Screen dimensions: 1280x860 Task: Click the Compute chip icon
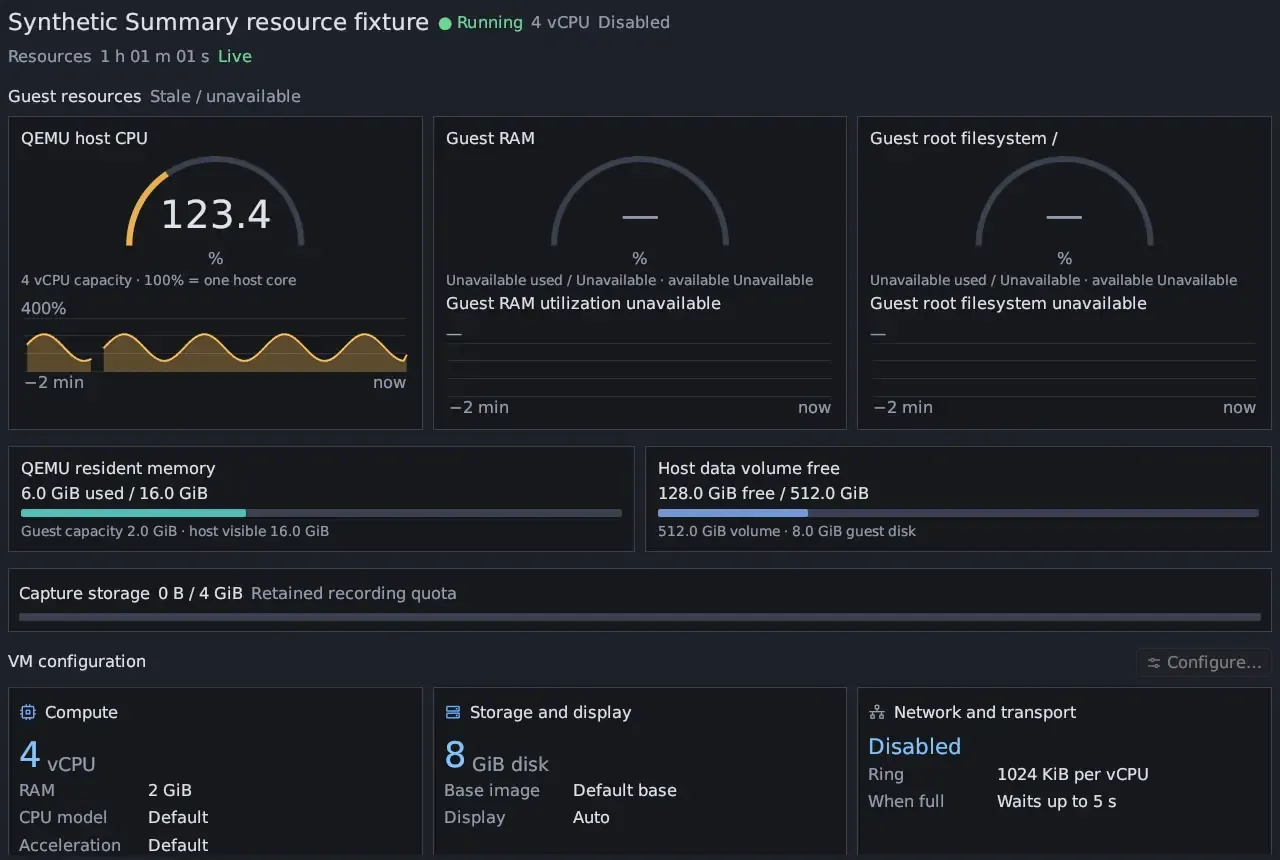[x=28, y=712]
